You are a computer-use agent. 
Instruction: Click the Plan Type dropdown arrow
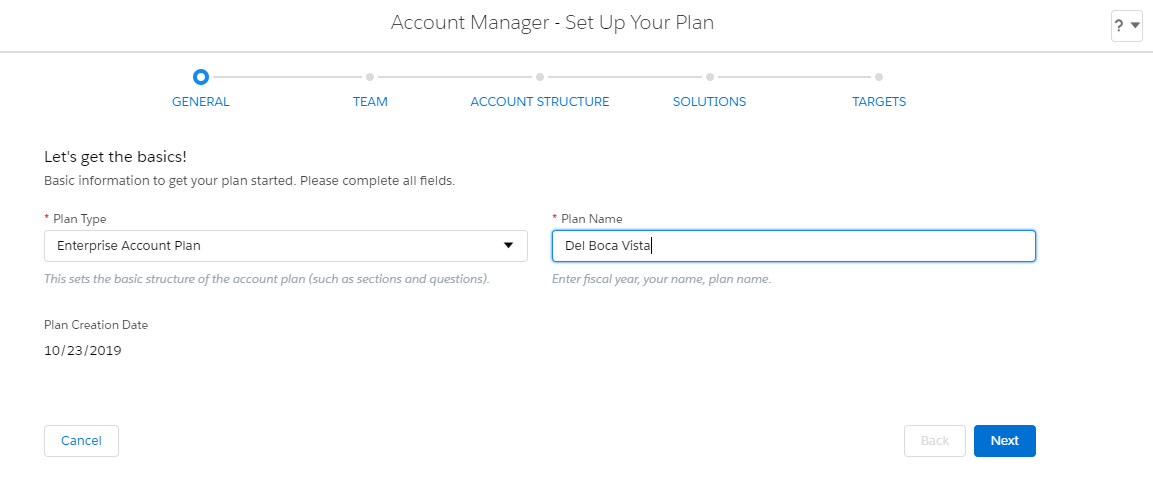click(x=508, y=245)
